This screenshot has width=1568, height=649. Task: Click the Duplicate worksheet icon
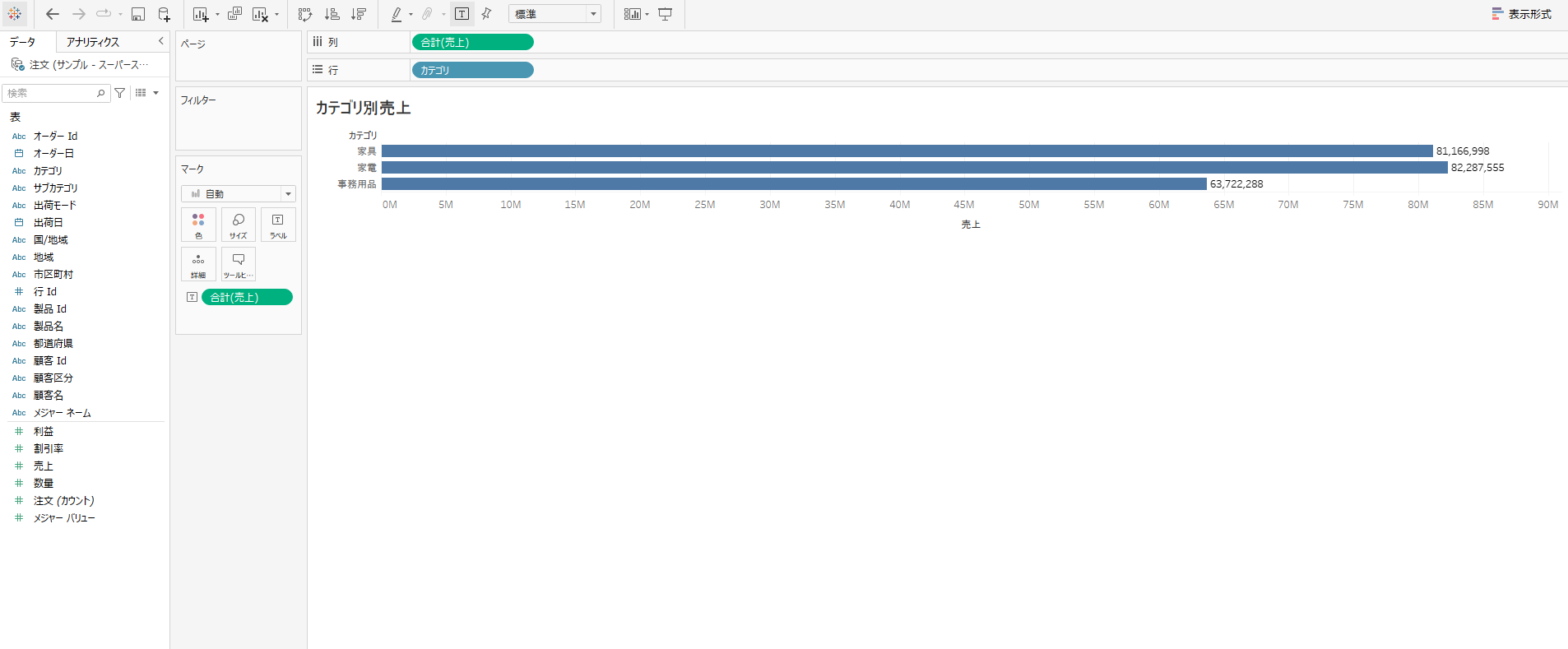point(234,14)
